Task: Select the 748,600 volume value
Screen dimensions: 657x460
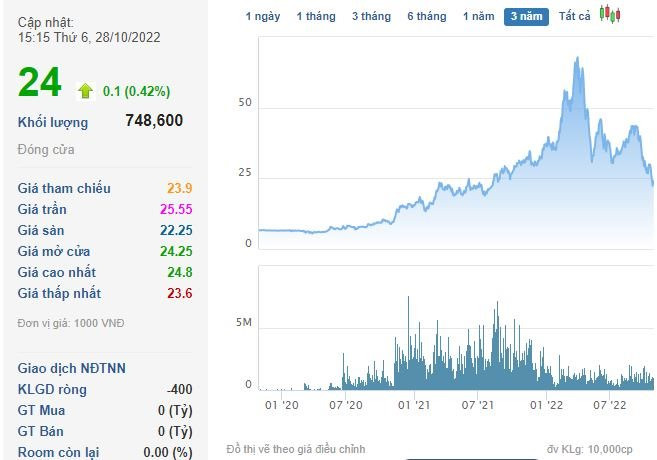Action: pyautogui.click(x=154, y=121)
